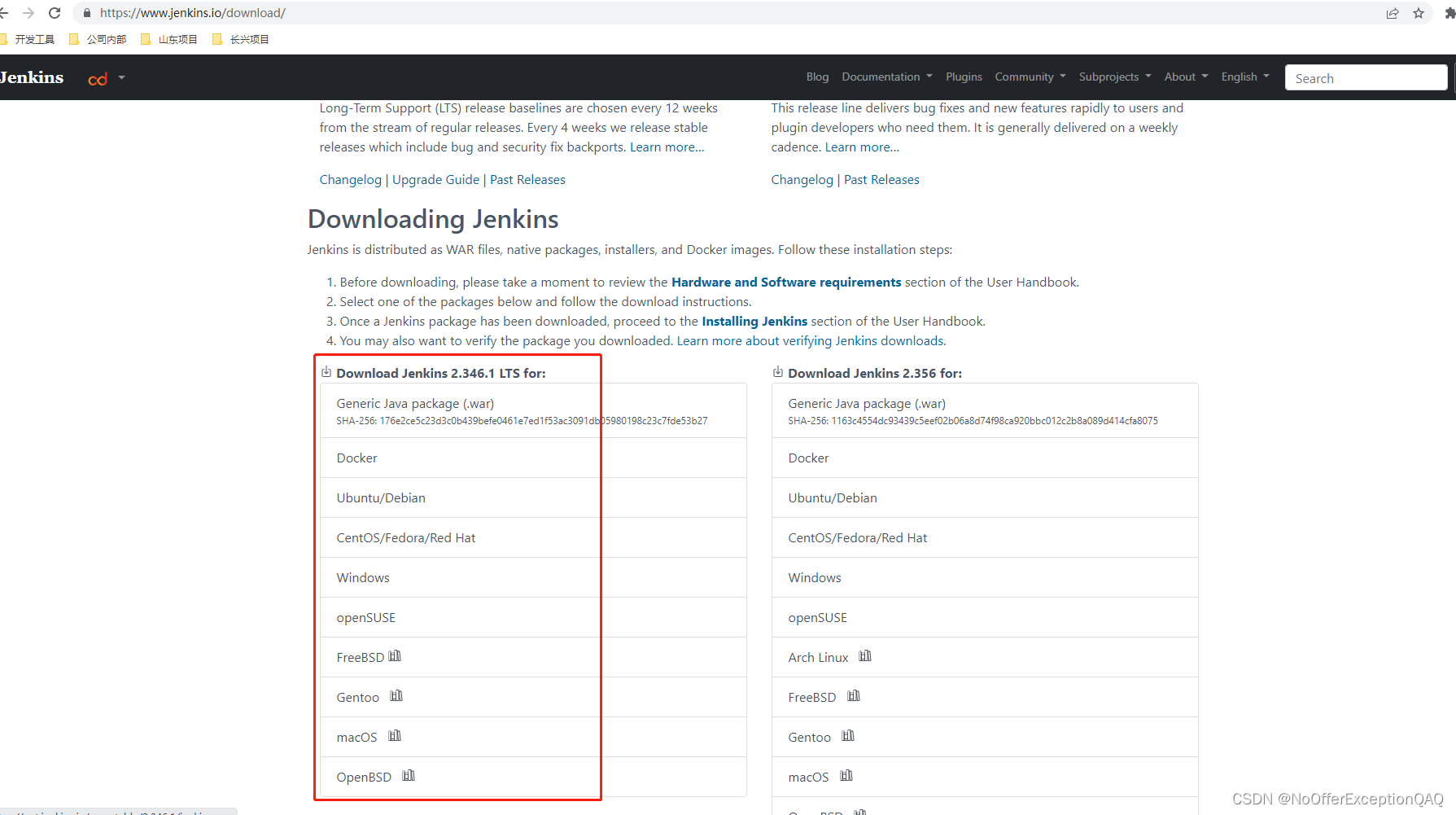This screenshot has width=1456, height=815.
Task: Open third-party info icon next to weekly macOS
Action: pos(846,776)
